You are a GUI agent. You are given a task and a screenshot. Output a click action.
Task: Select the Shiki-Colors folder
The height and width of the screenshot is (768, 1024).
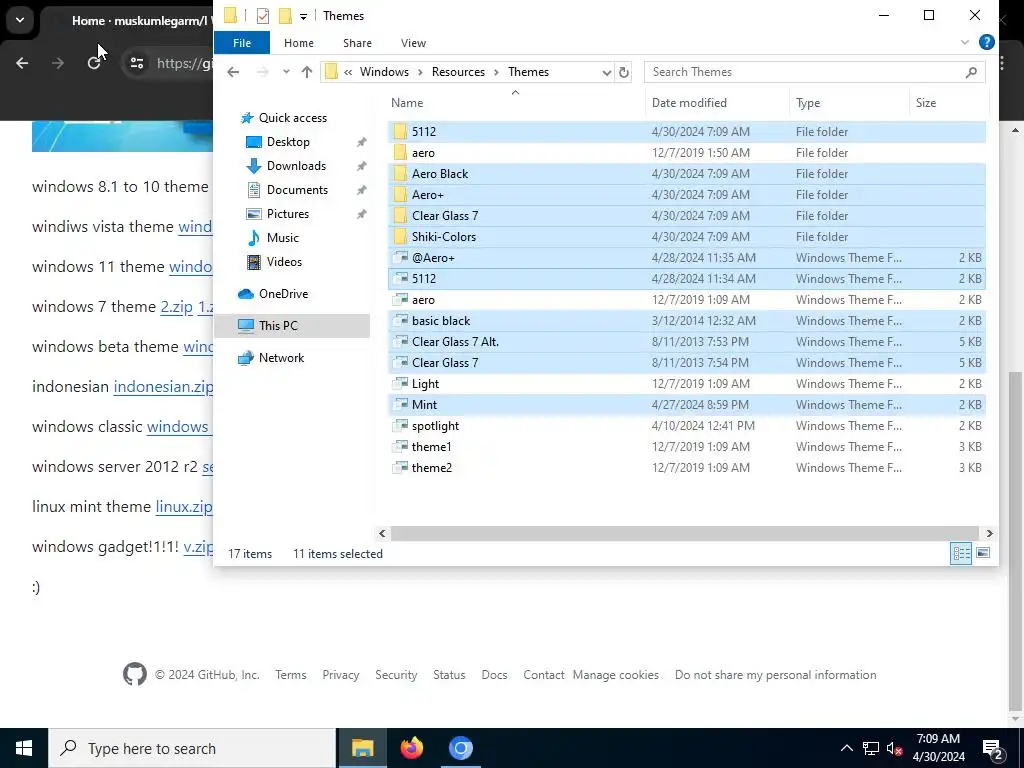tap(686, 237)
